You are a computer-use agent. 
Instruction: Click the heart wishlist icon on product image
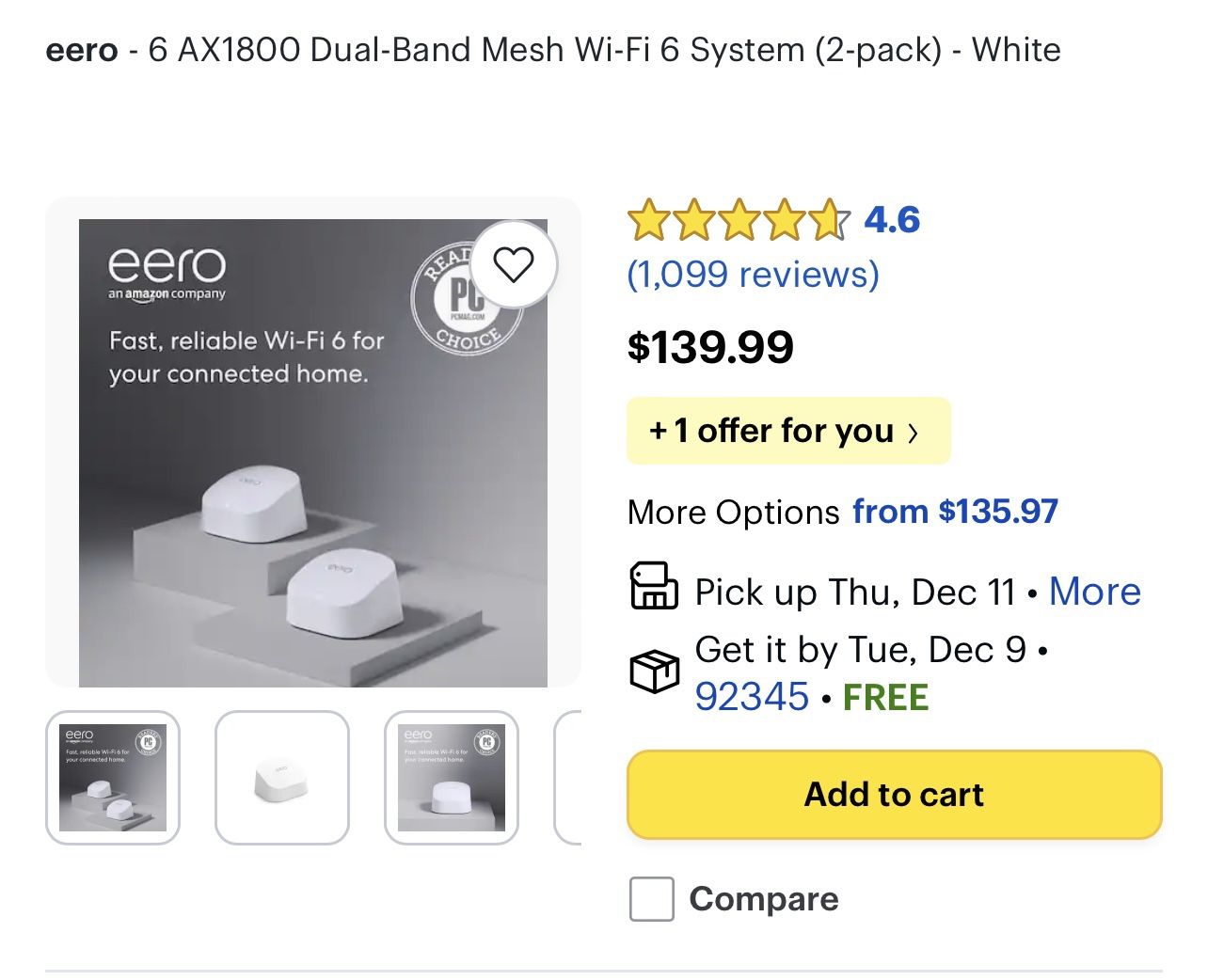point(516,266)
